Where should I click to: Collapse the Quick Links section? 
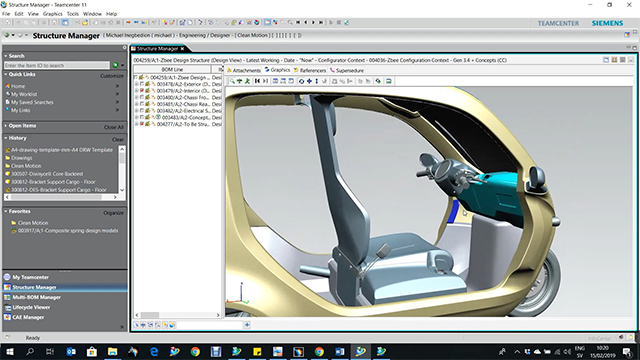tap(6, 74)
